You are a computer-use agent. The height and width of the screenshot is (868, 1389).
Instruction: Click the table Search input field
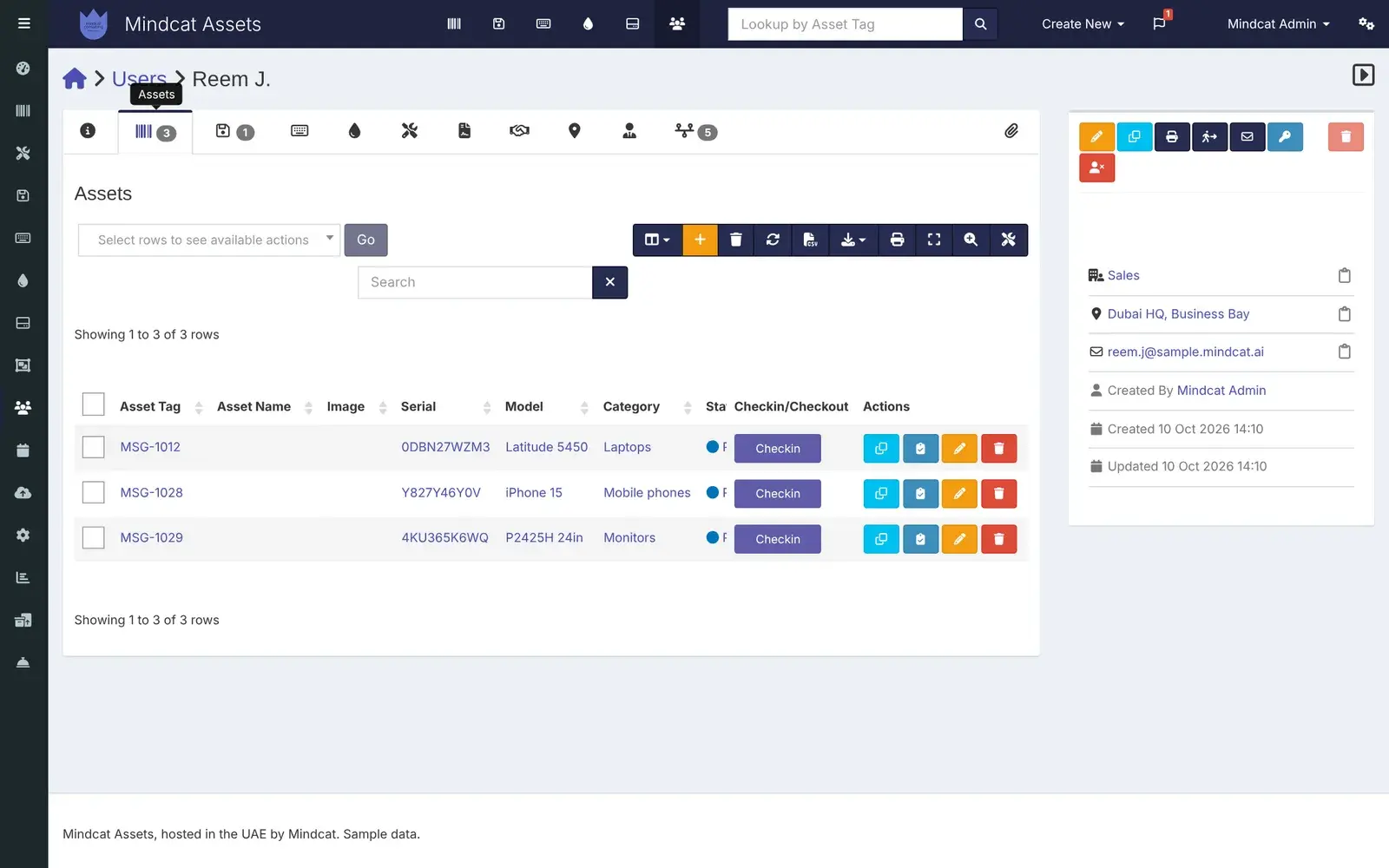[475, 282]
